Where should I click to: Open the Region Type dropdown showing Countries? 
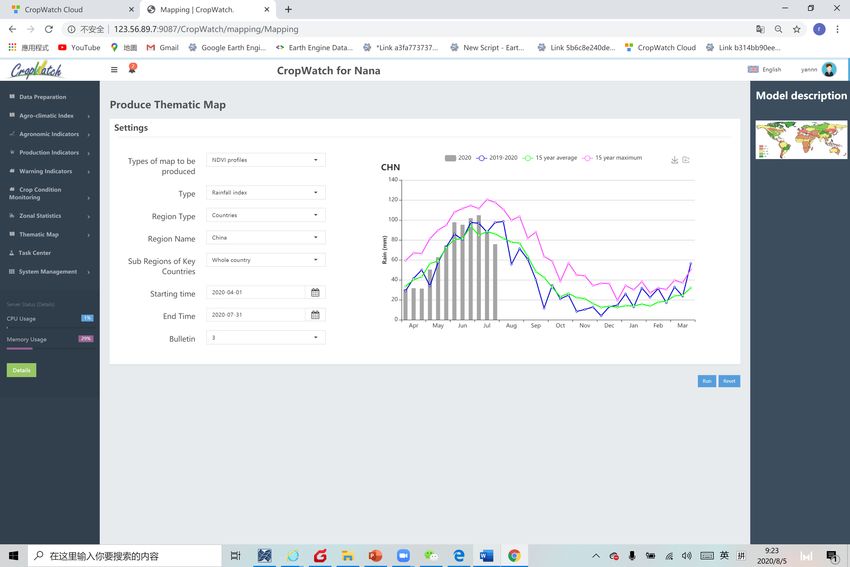(266, 215)
